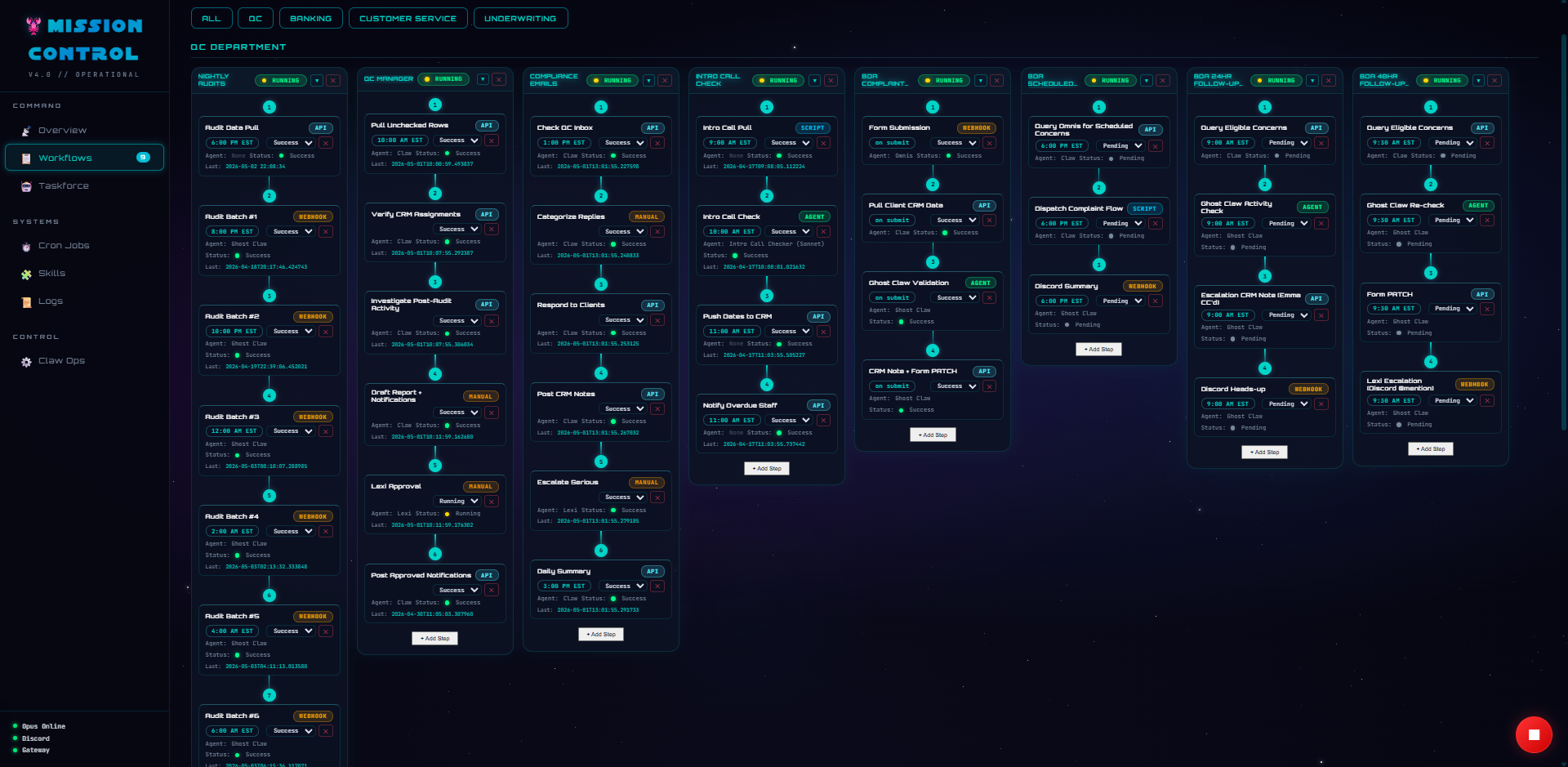Collapse the BDR Scheduled workflow card
This screenshot has width=1568, height=767.
click(x=1147, y=81)
